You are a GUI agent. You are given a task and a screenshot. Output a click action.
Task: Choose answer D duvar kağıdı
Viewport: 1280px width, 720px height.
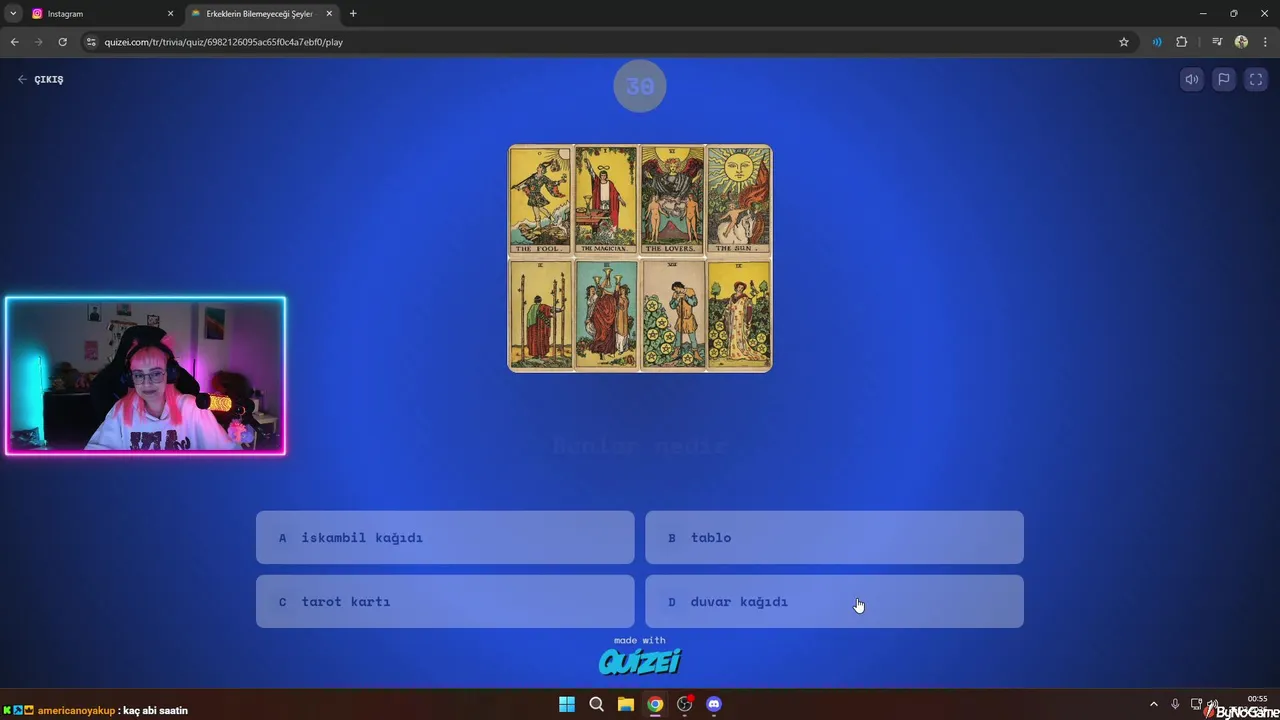[834, 602]
